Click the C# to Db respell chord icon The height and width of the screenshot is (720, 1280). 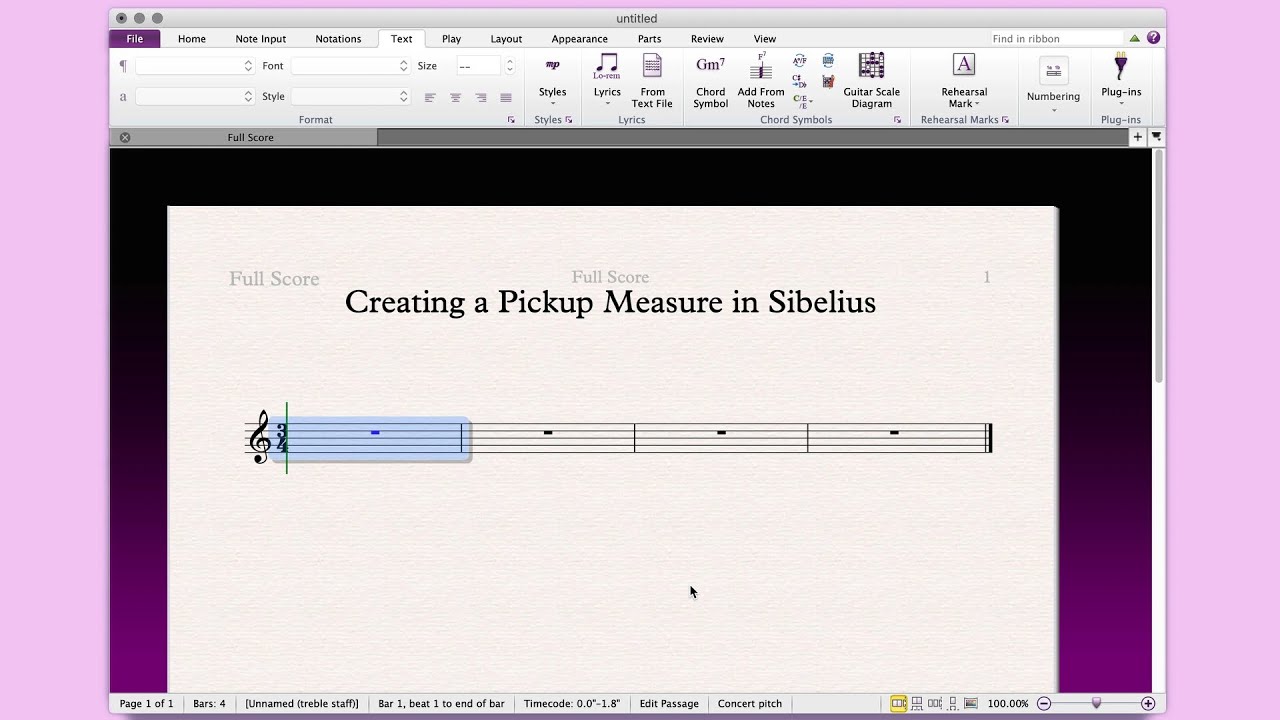(x=799, y=80)
